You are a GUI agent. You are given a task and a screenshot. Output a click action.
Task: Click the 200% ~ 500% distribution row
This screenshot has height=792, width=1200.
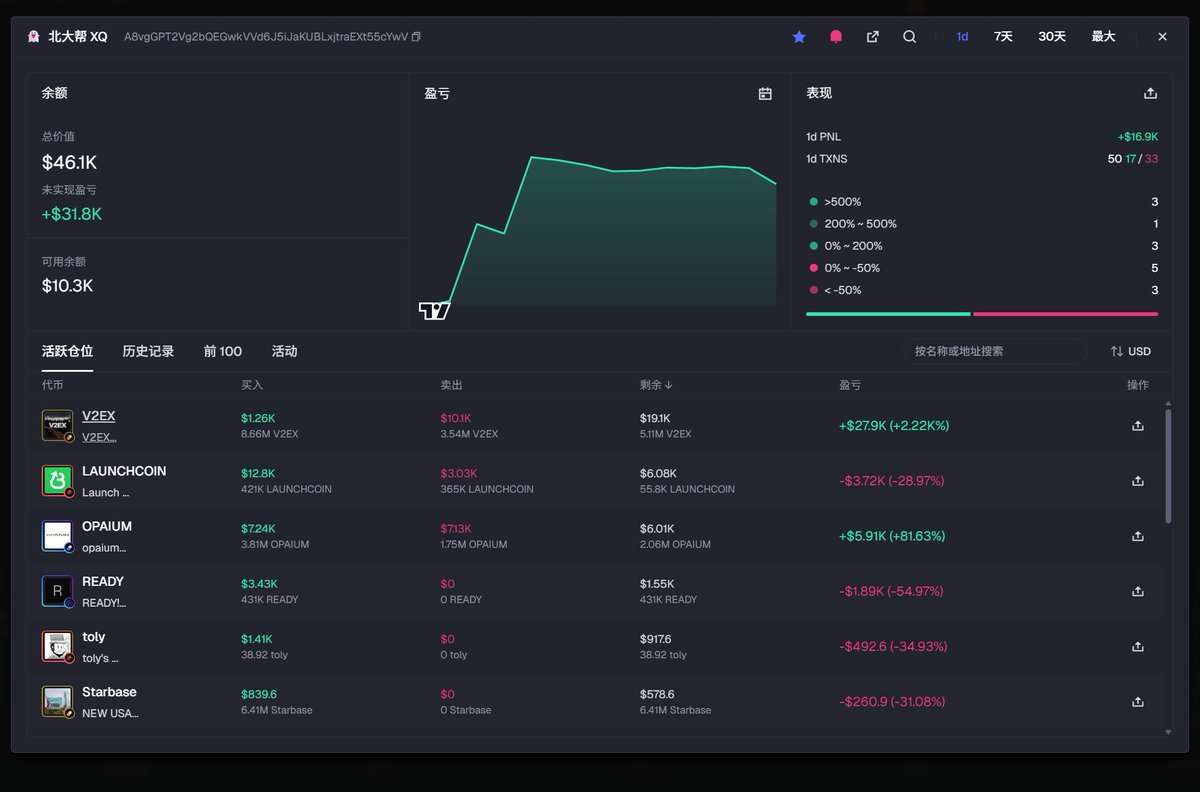click(x=982, y=224)
